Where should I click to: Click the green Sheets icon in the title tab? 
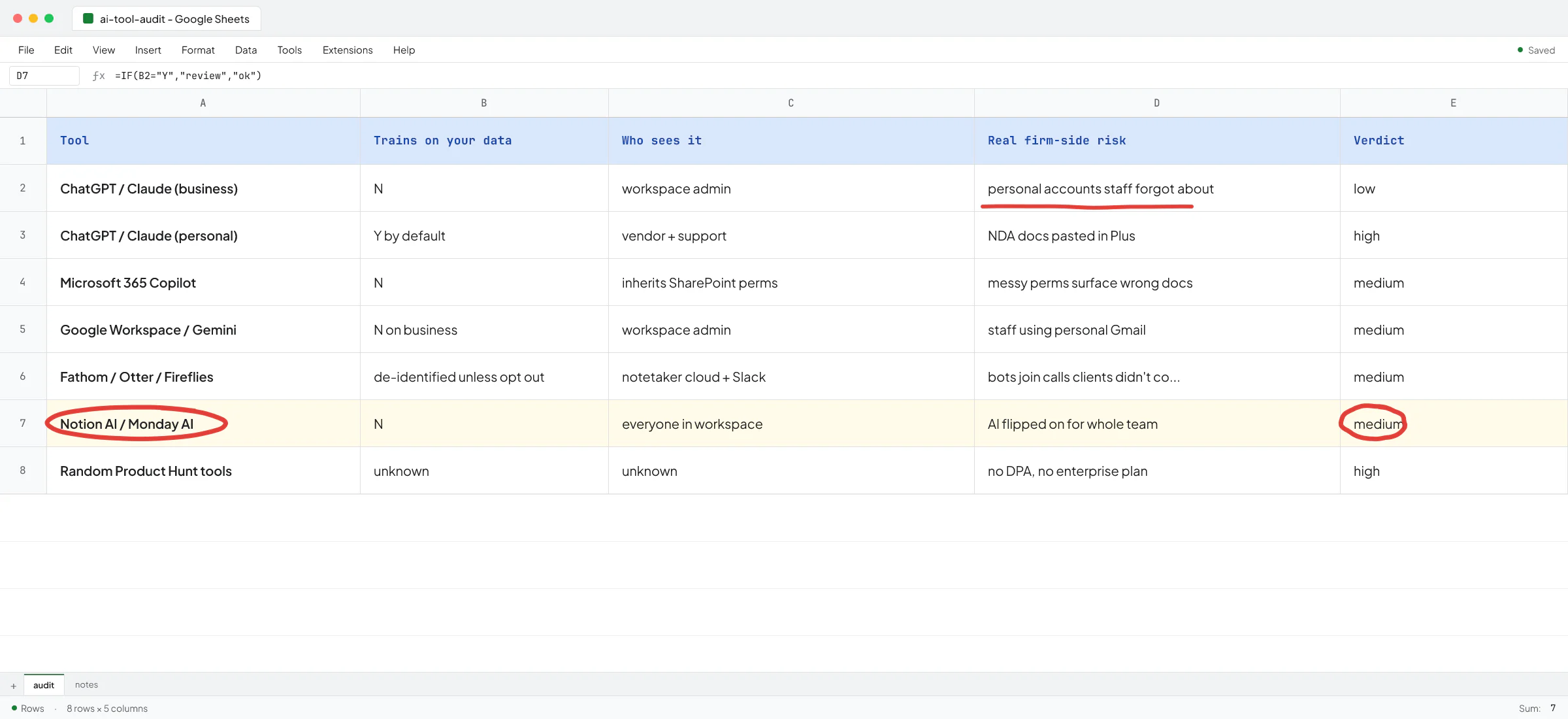(x=88, y=19)
